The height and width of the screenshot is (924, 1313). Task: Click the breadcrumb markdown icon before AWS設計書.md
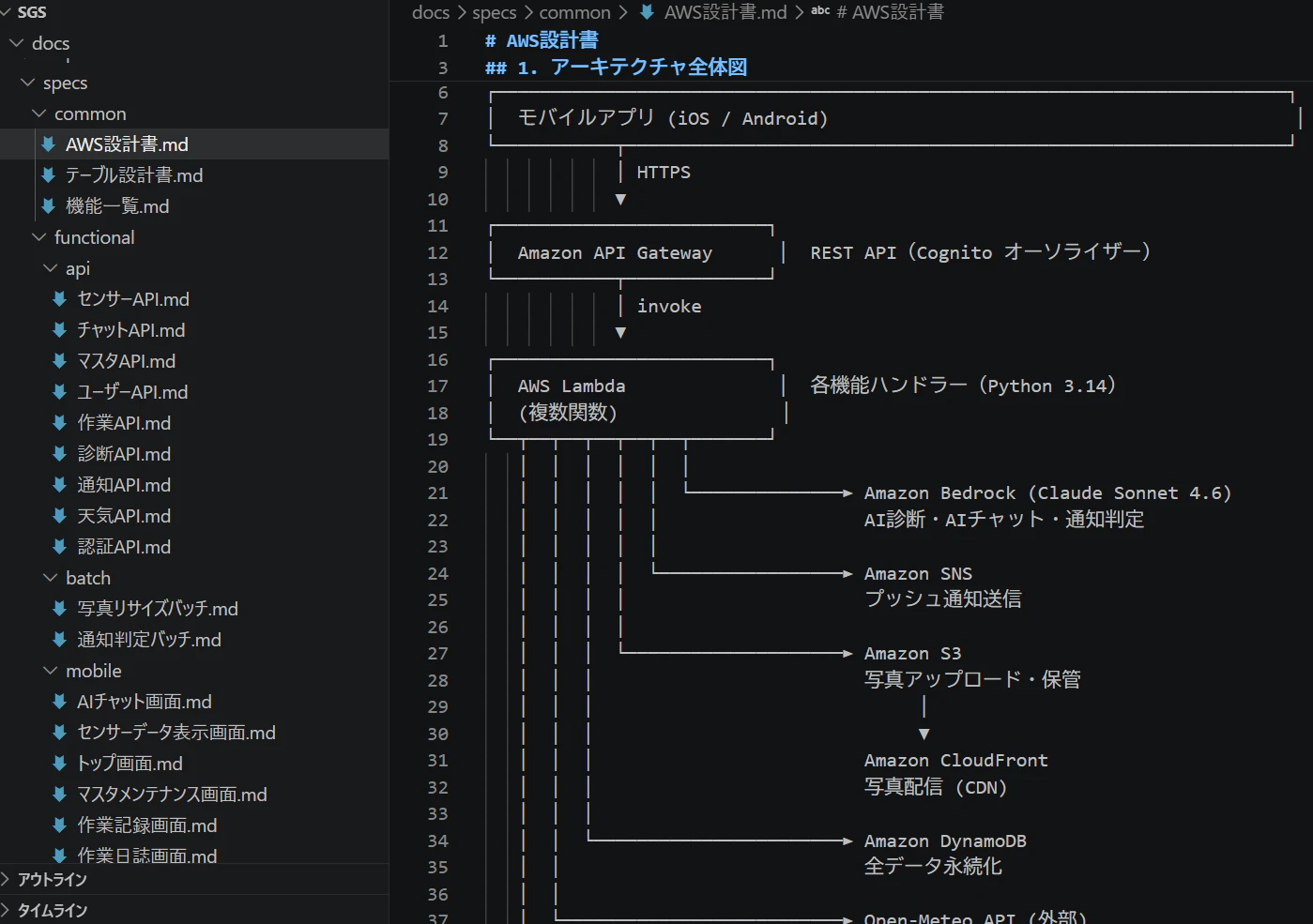click(647, 12)
